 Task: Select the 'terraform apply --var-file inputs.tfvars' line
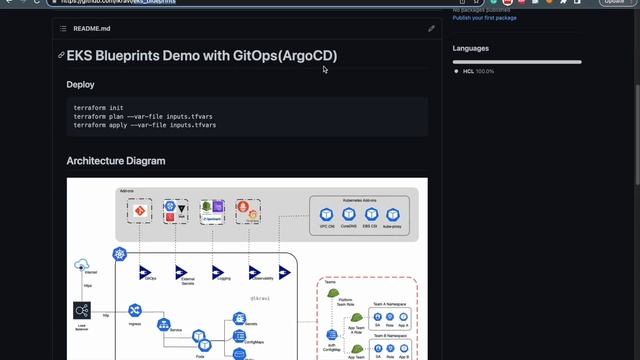pos(145,125)
